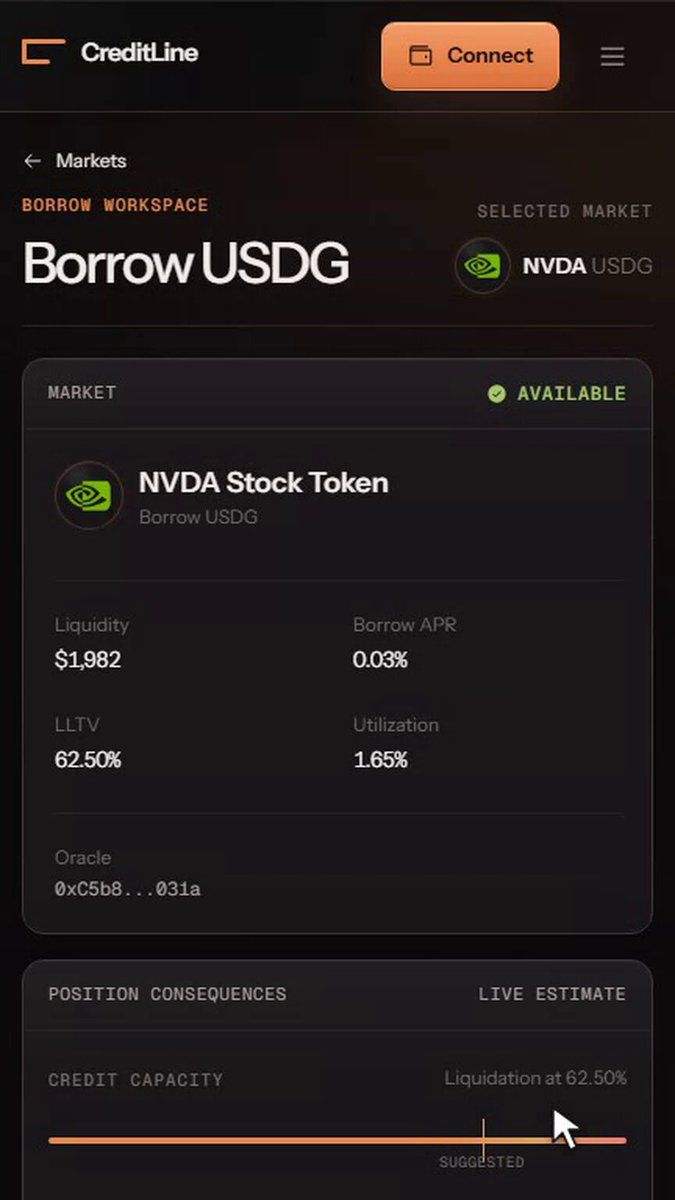Click the Live Estimate label
Screen dimensions: 675x1200
pyautogui.click(x=552, y=994)
